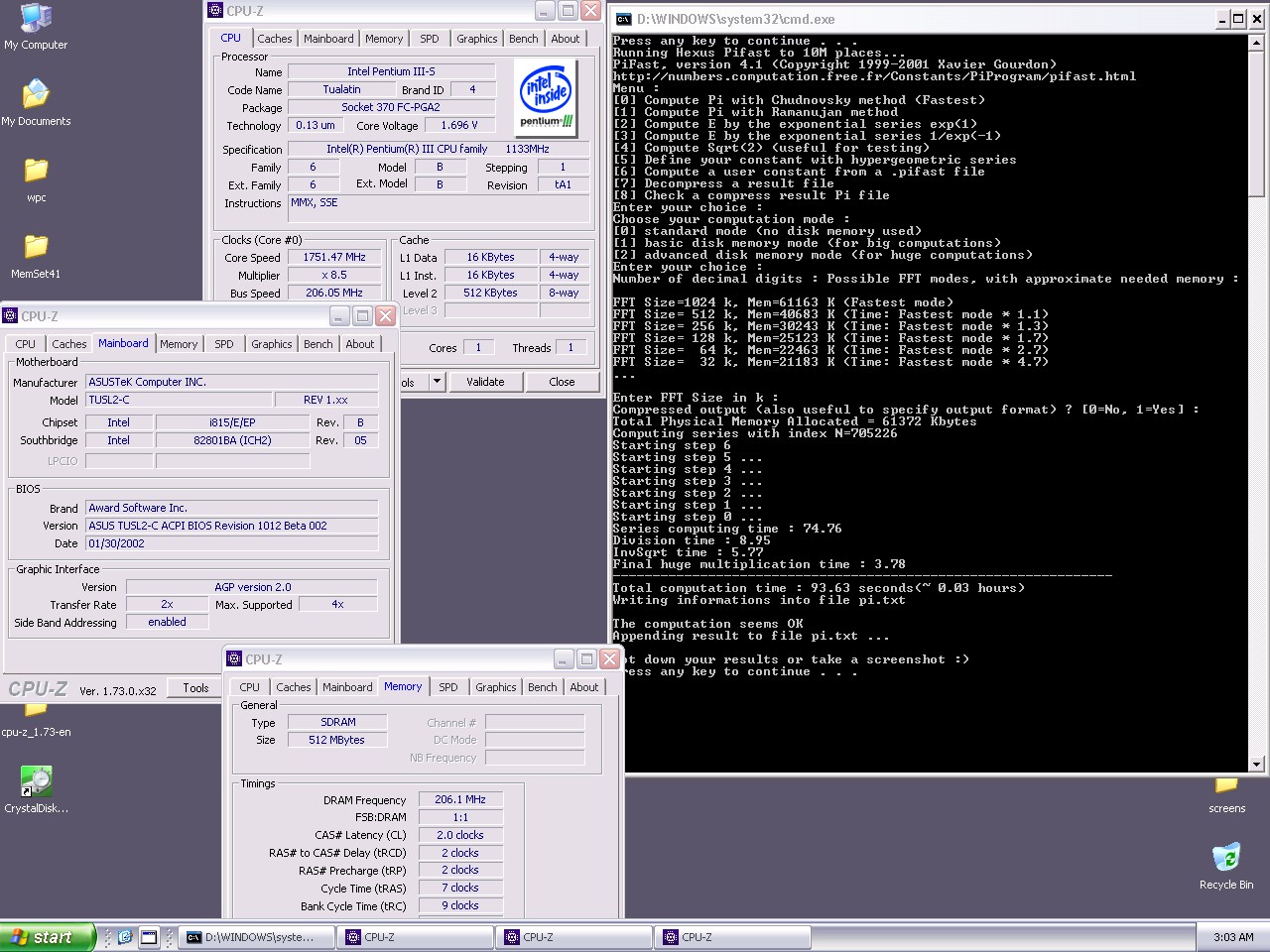
Task: Select the CrystalDisk shortcut icon
Action: (36, 789)
